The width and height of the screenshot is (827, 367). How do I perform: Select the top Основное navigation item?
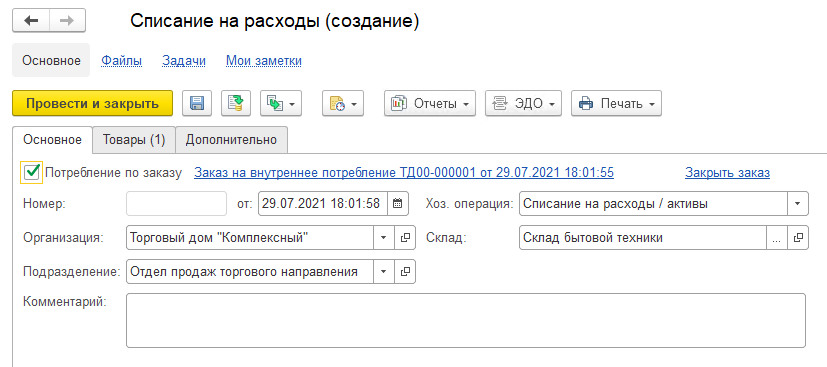coord(51,61)
